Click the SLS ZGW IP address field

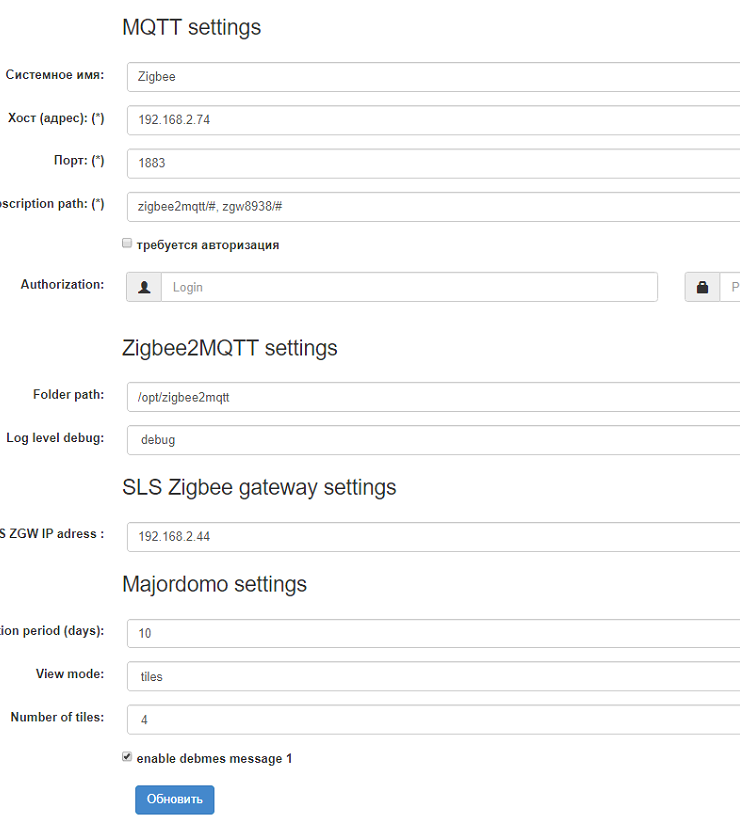(x=432, y=536)
